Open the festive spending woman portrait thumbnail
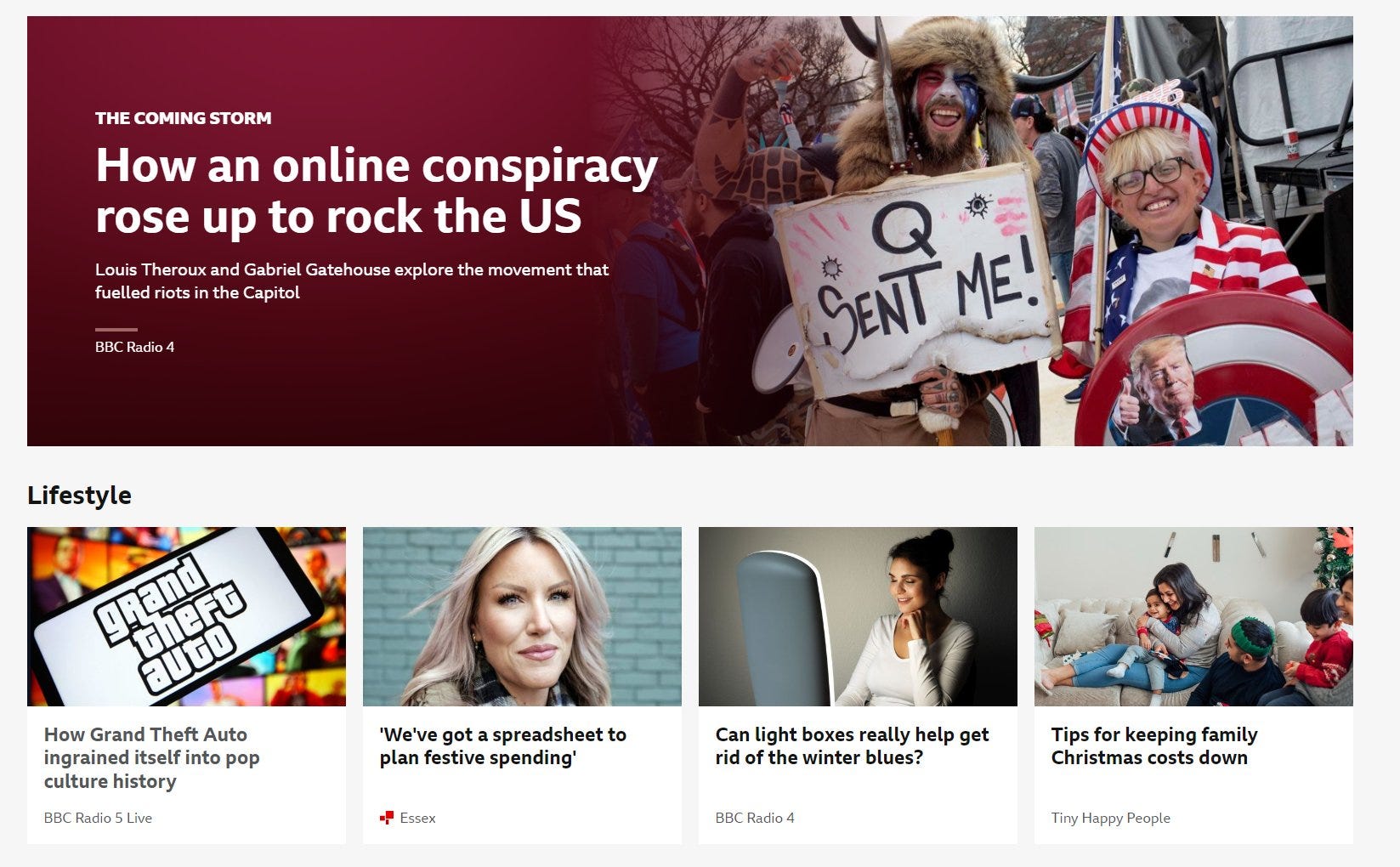 [x=522, y=616]
